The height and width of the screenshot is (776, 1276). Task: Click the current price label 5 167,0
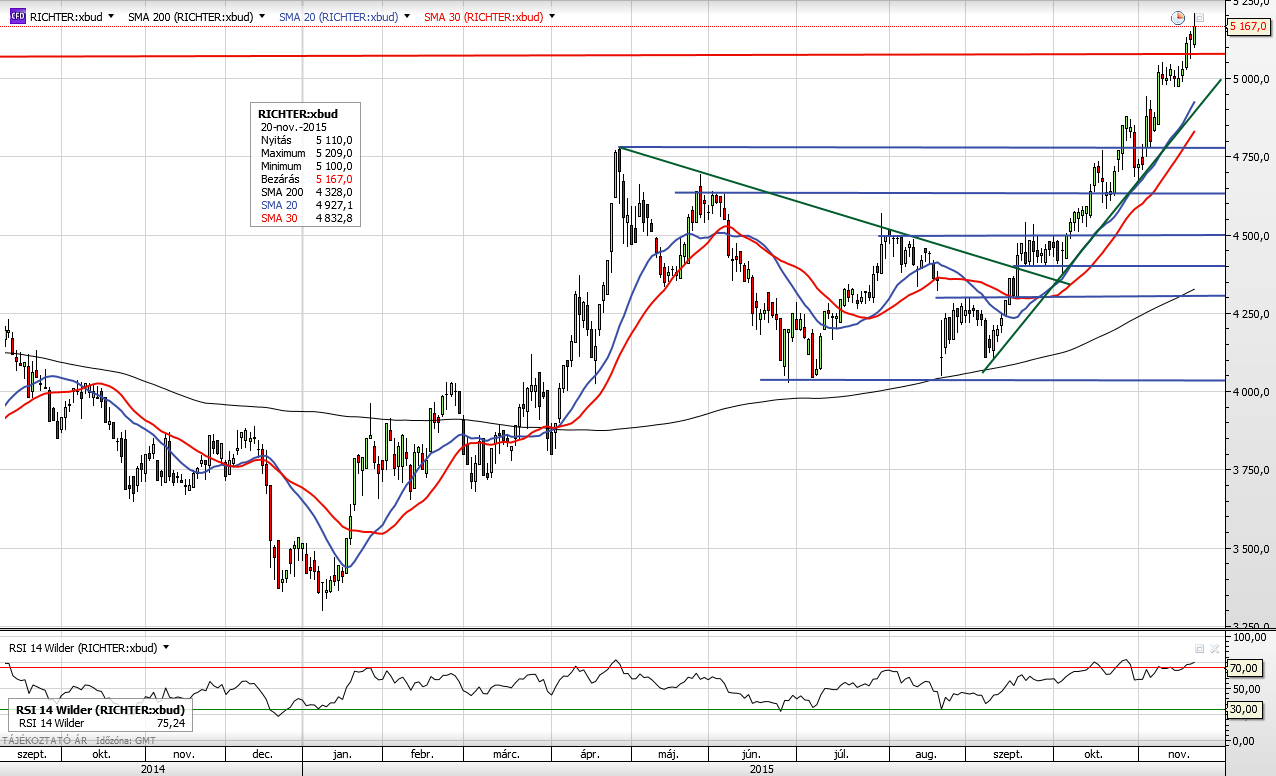click(1247, 27)
